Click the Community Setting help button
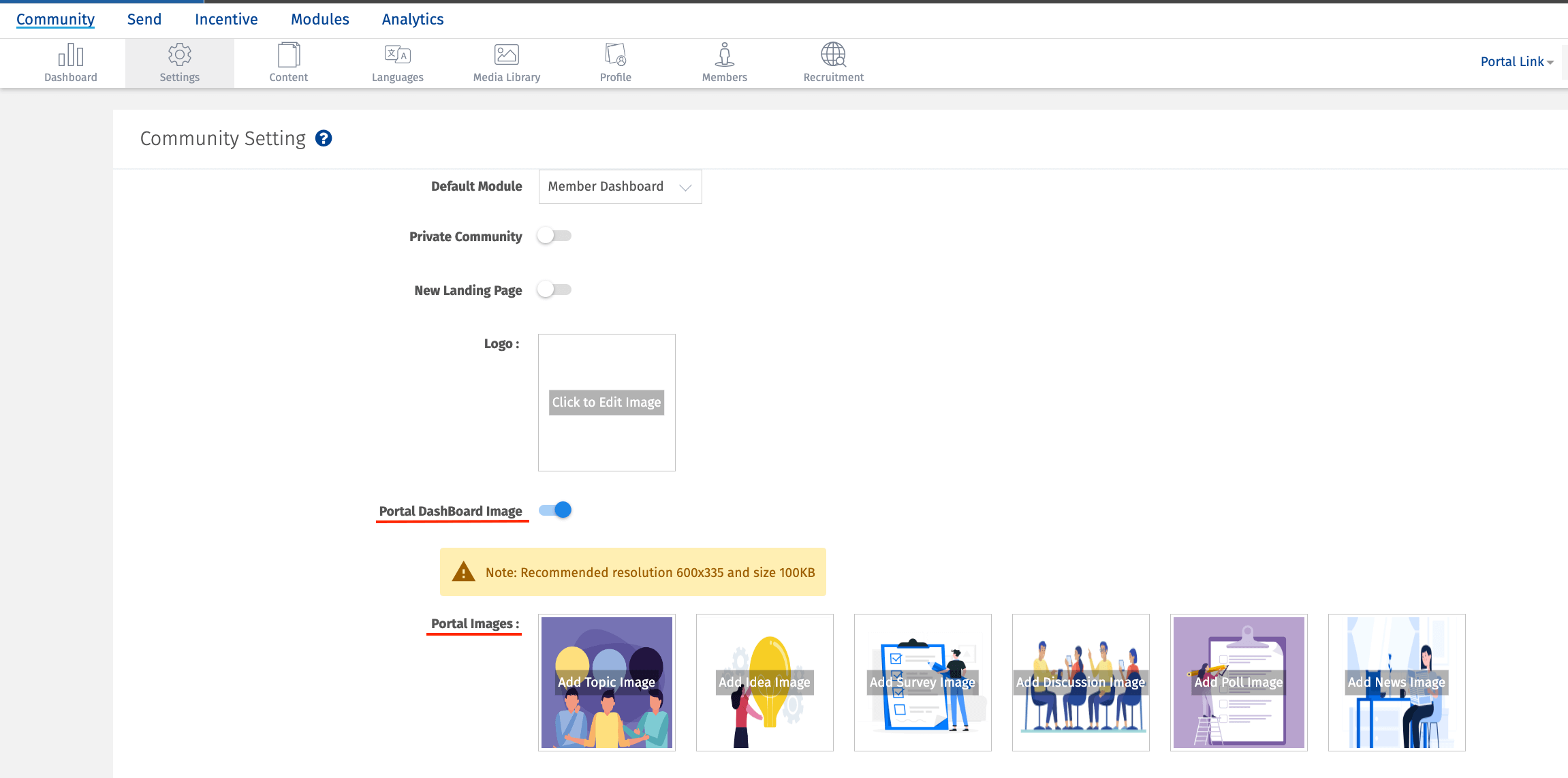1568x778 pixels. coord(324,138)
